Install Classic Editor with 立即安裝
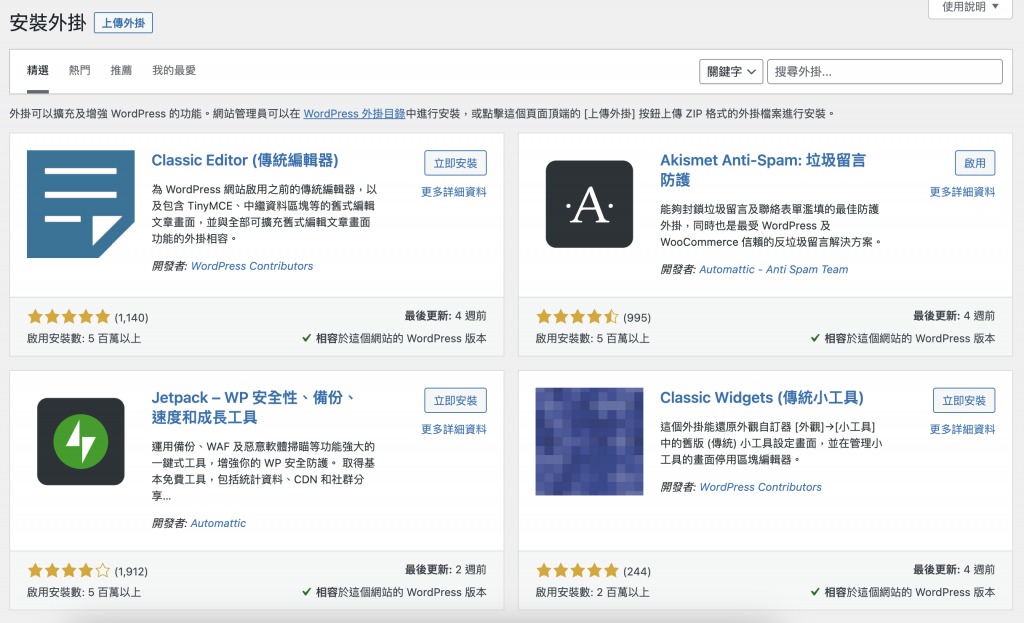The height and width of the screenshot is (623, 1024). coord(455,163)
